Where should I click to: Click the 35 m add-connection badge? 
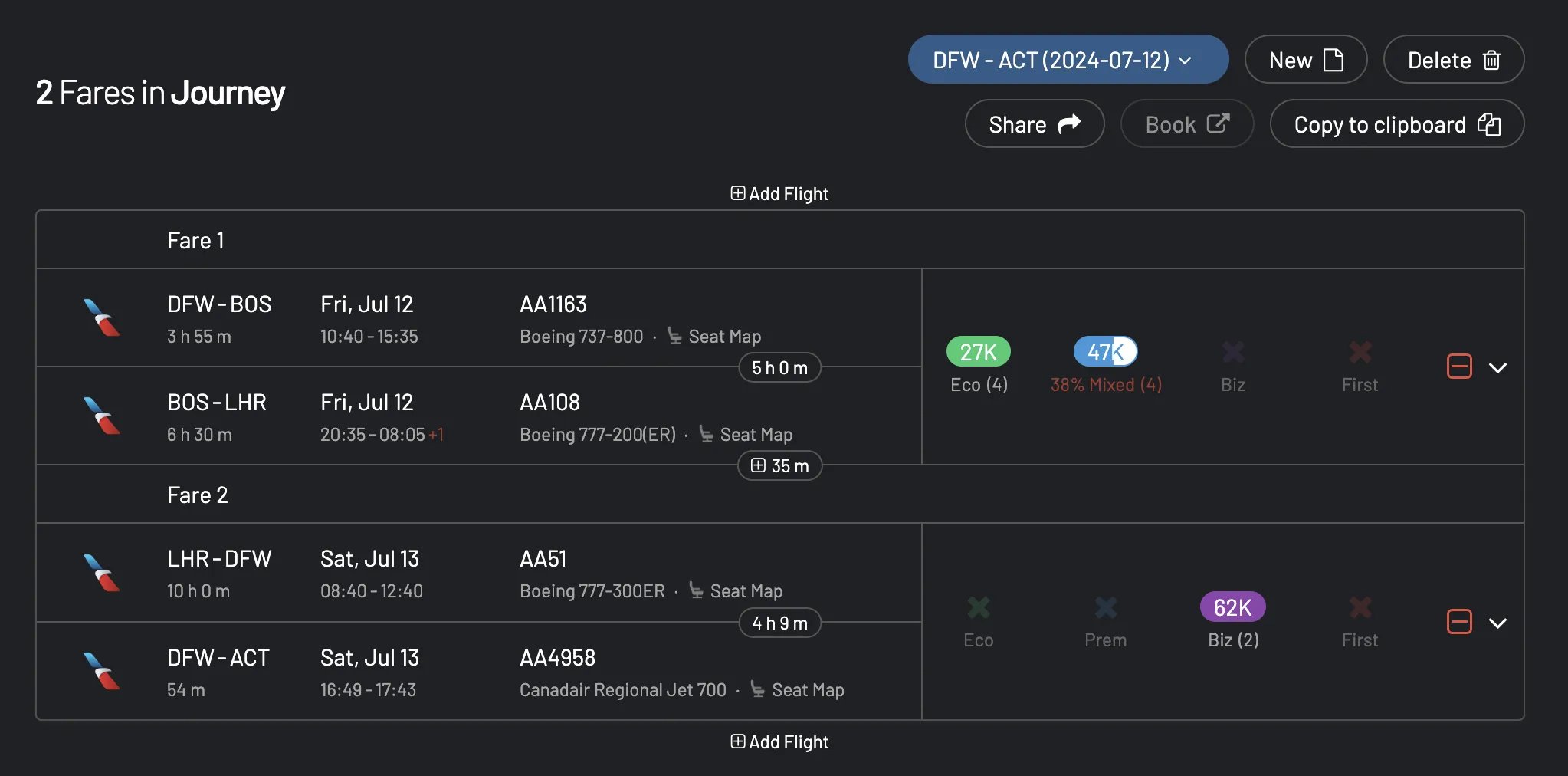click(779, 465)
